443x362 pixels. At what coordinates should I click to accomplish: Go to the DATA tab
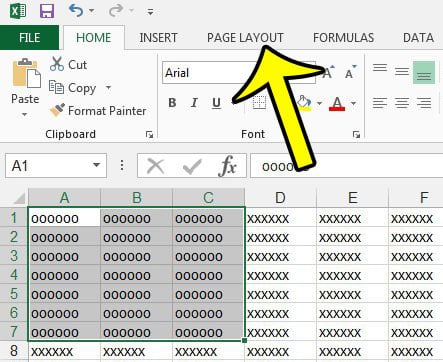(418, 37)
